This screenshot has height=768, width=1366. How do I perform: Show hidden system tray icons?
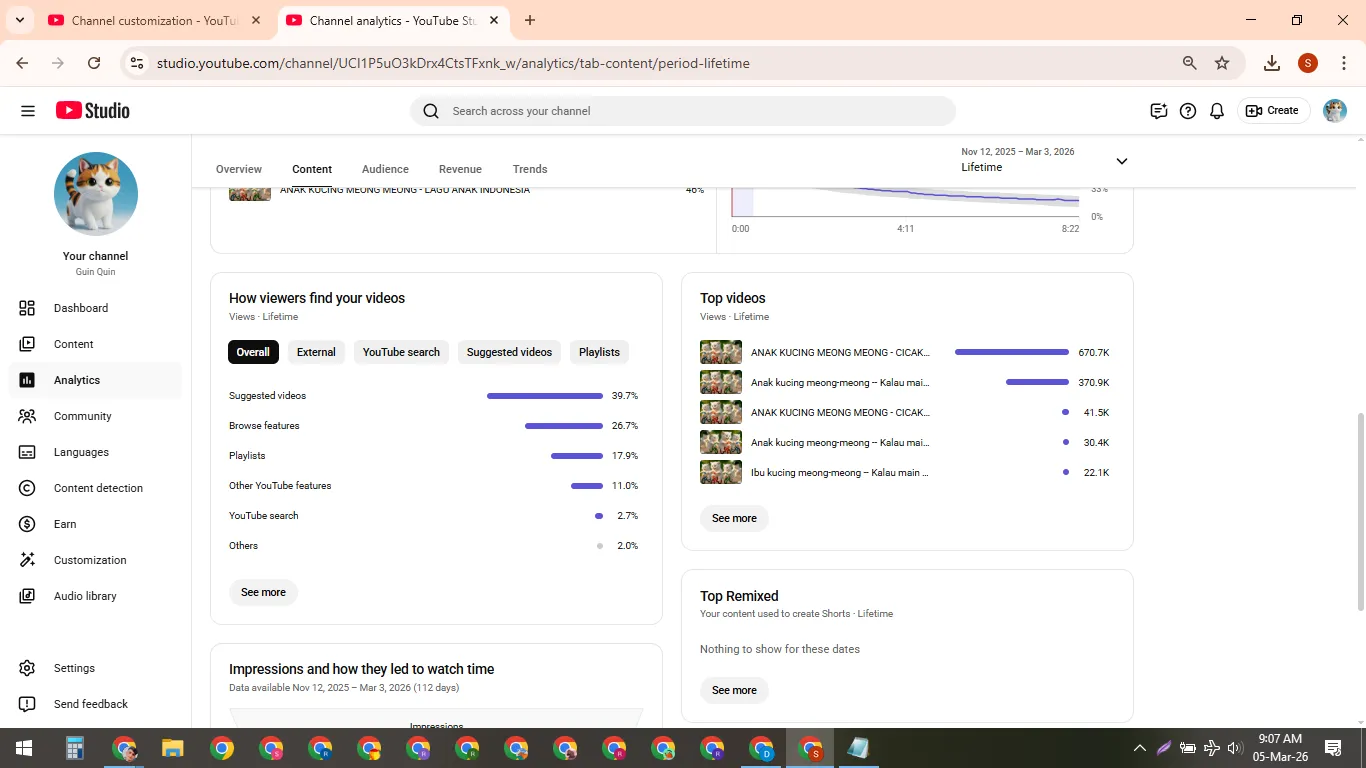coord(1139,748)
